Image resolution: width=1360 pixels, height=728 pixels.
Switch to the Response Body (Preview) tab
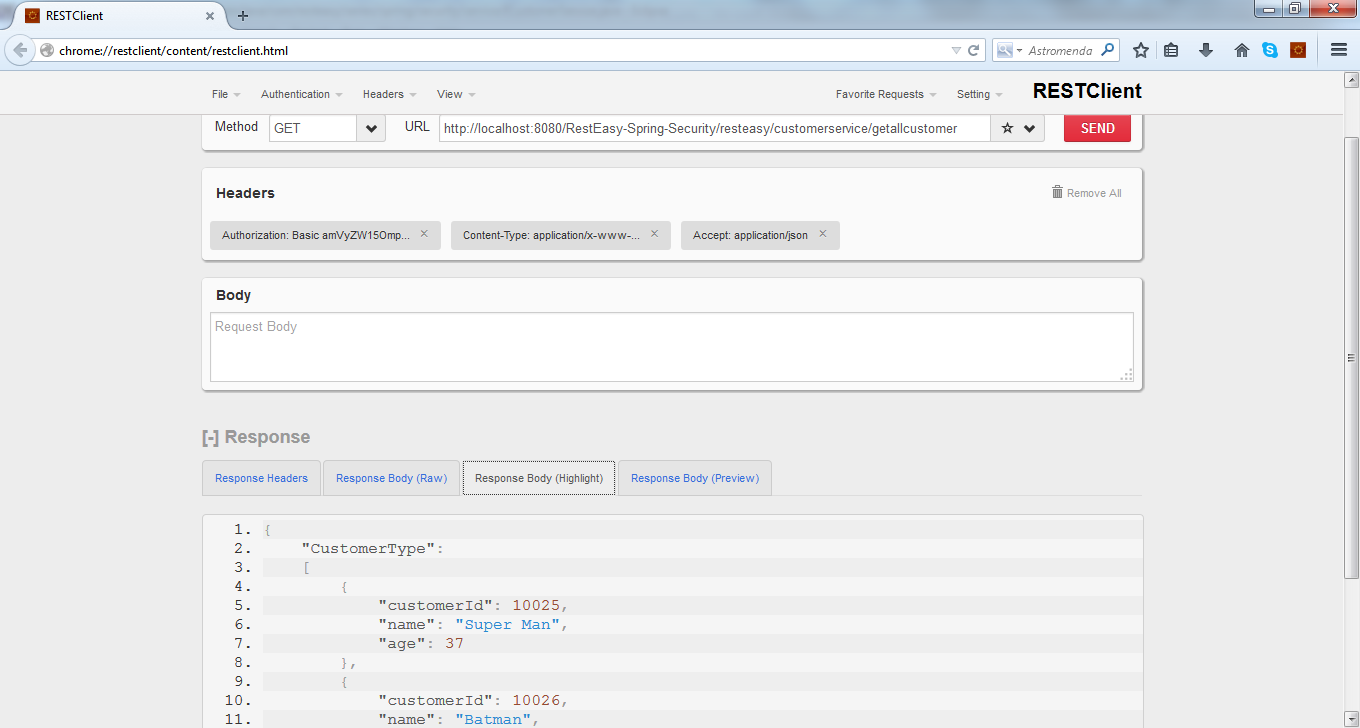point(694,477)
